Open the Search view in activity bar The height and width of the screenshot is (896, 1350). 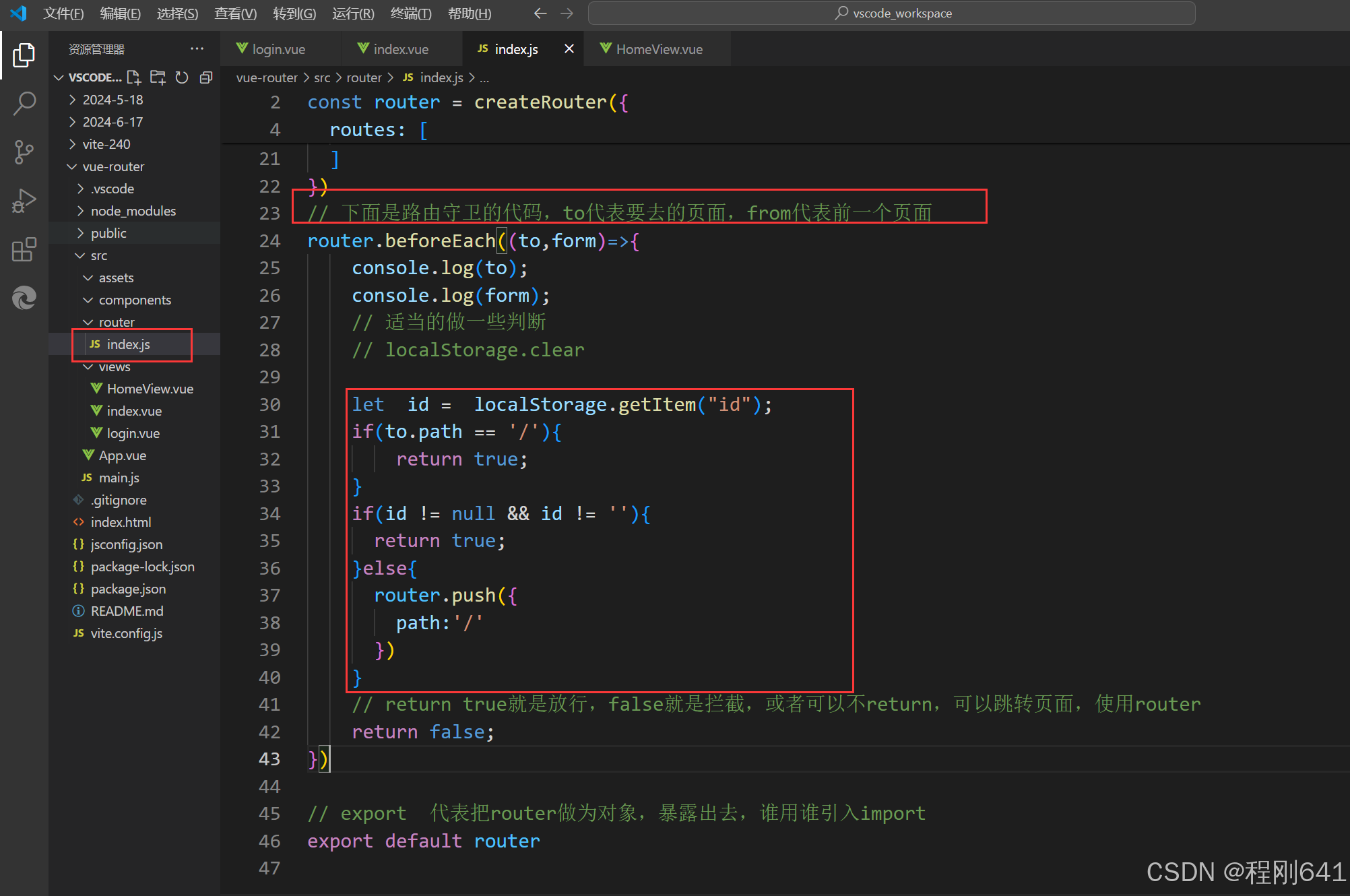click(24, 104)
